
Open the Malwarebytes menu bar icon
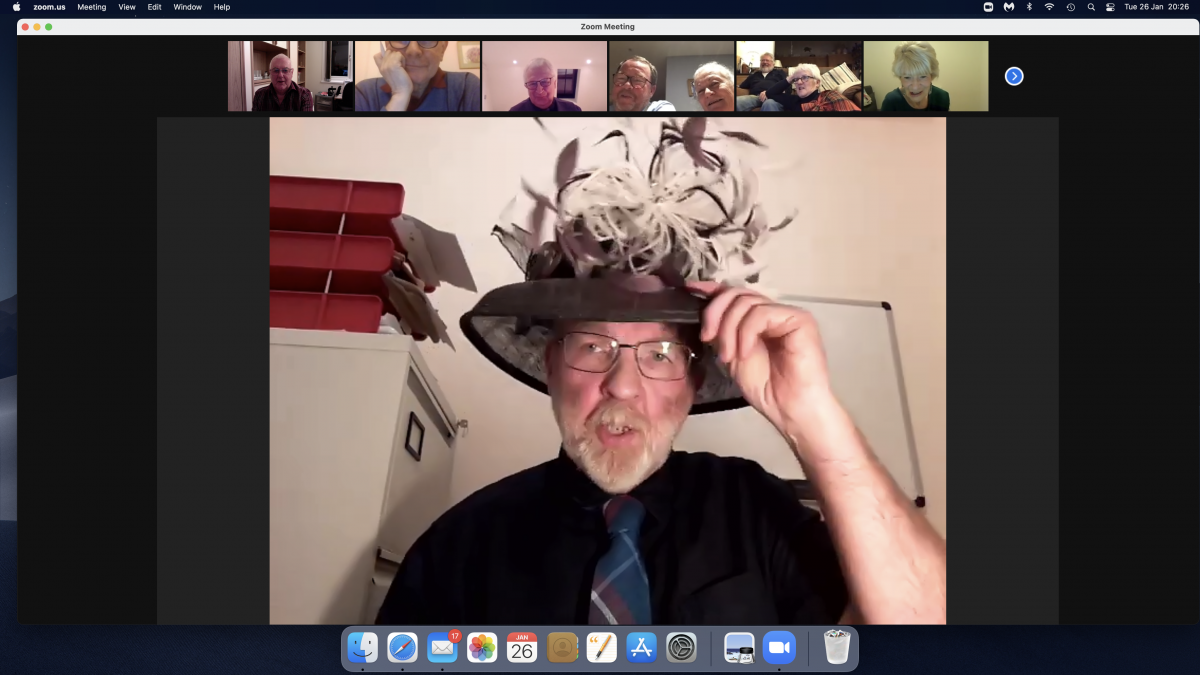tap(1009, 7)
